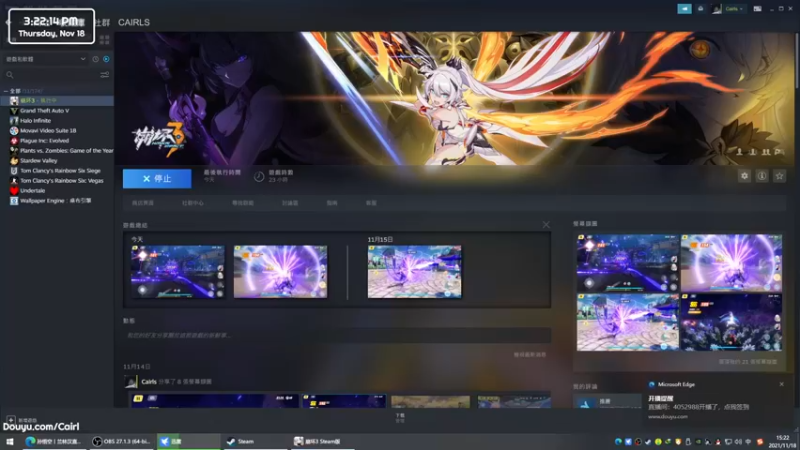Click the view all screenshots link
800x450 pixels.
click(x=747, y=362)
